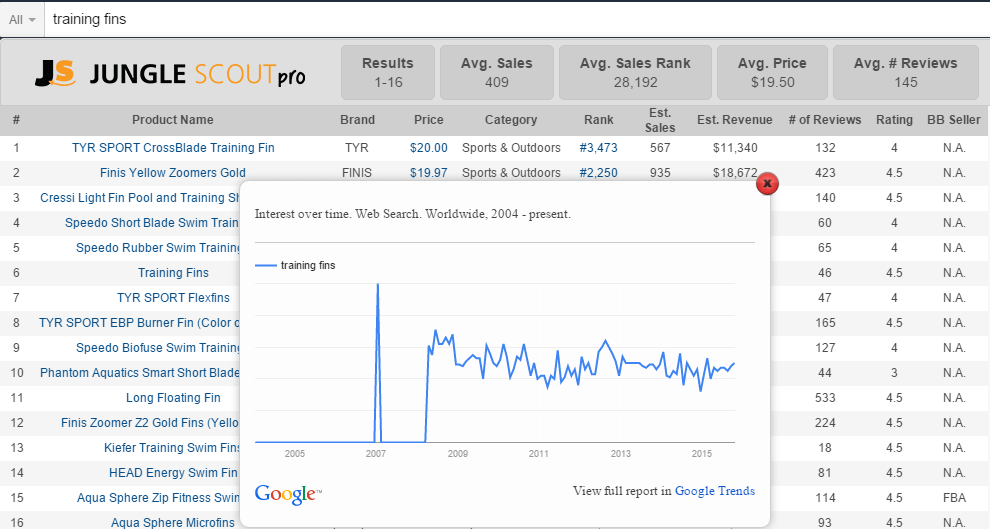Select the rating 3 cell in row 10
Screen dimensions: 990x529
tap(894, 372)
